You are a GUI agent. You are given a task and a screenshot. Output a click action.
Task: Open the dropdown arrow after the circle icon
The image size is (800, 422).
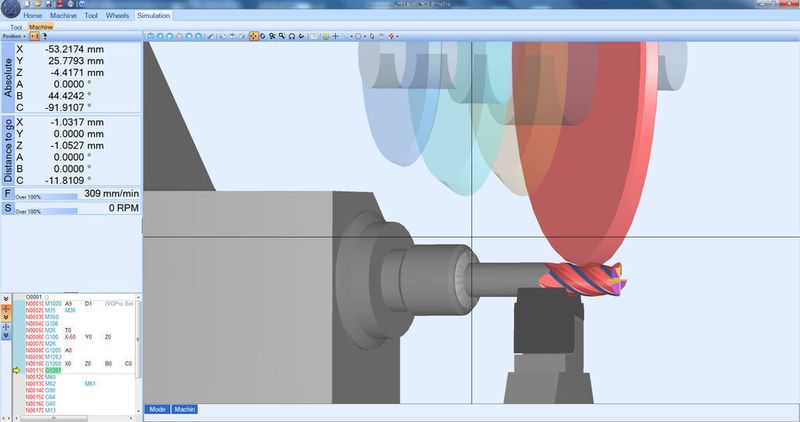pyautogui.click(x=365, y=36)
